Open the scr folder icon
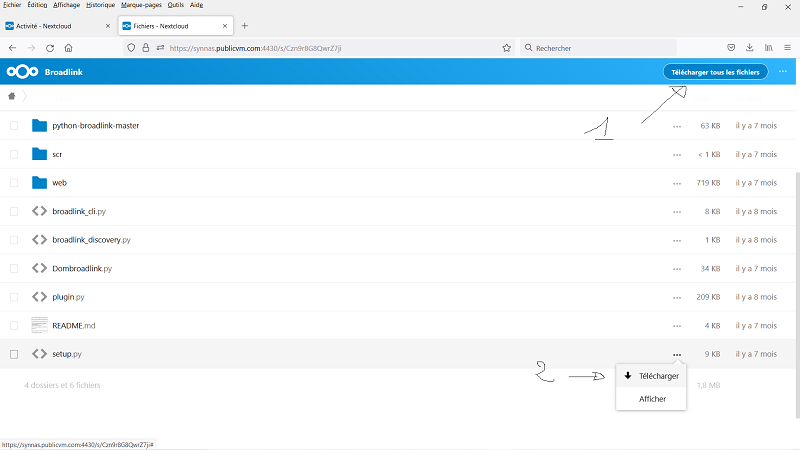 (39, 154)
